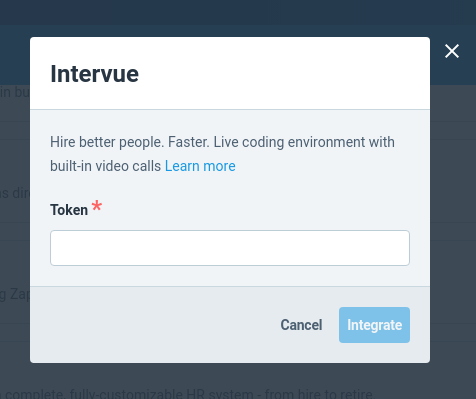Close the Intervue dialog with the X icon
476x399 pixels.
click(x=452, y=51)
